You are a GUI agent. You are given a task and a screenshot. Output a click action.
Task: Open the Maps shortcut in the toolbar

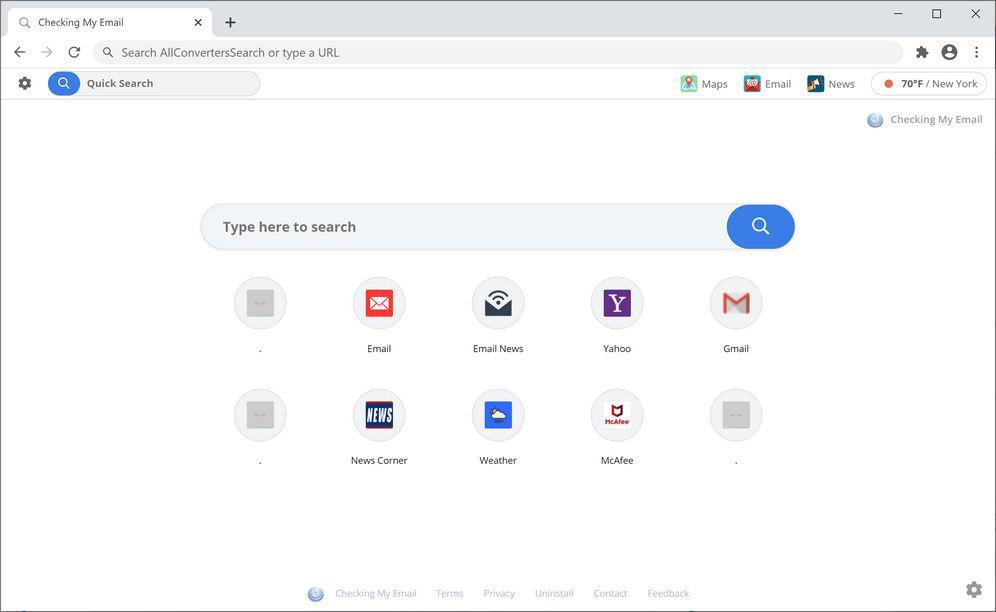pos(704,84)
